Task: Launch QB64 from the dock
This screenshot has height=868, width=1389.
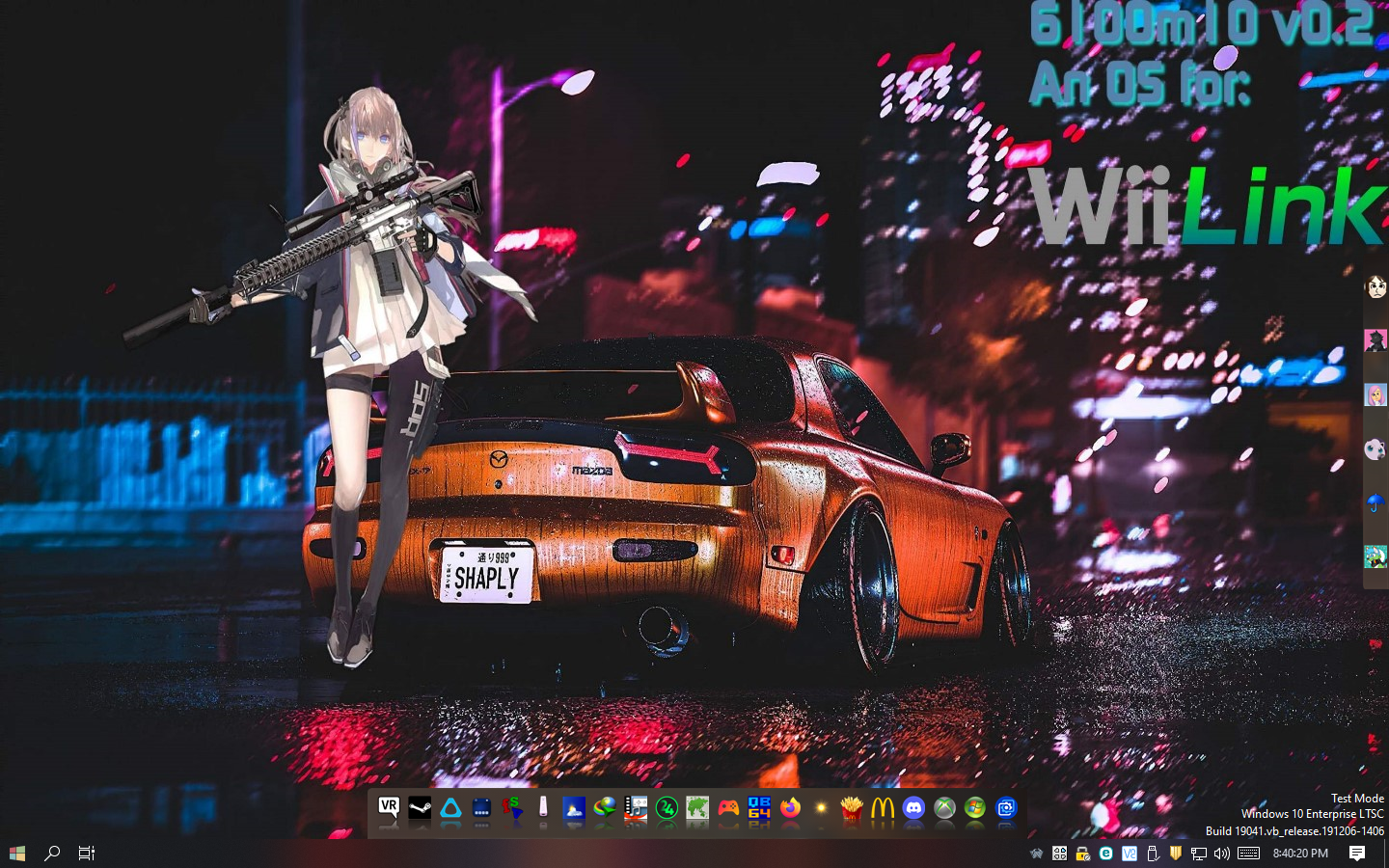Action: 759,808
